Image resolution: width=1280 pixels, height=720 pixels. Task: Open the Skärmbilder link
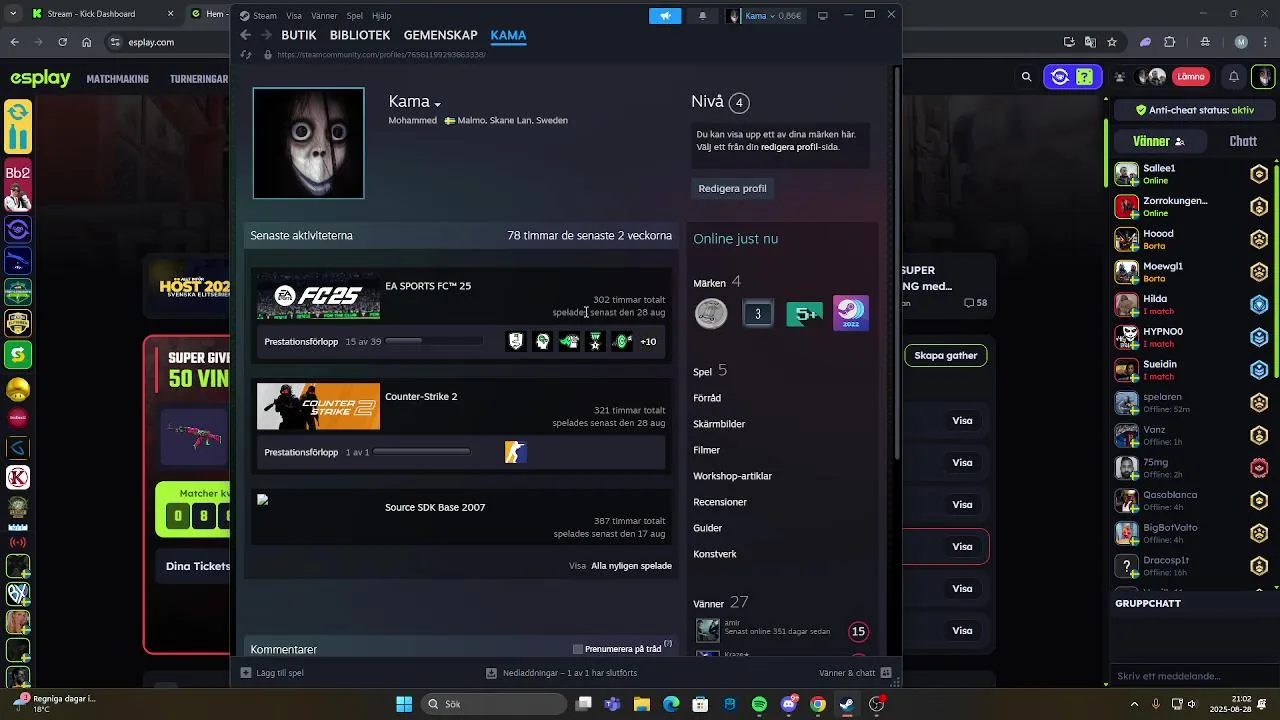tap(719, 424)
